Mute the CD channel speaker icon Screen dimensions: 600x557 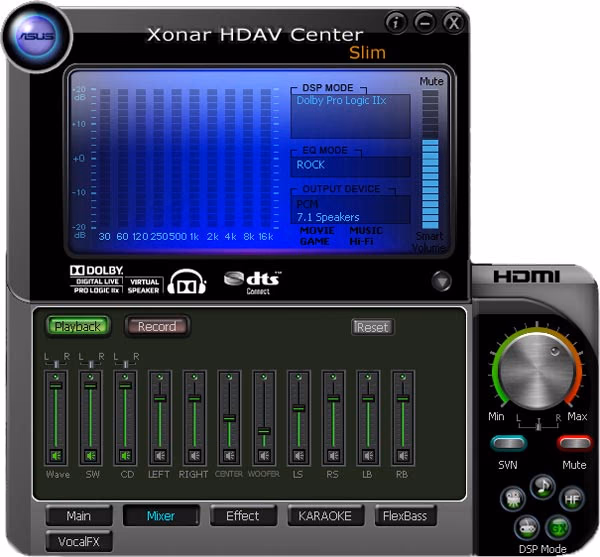[126, 456]
